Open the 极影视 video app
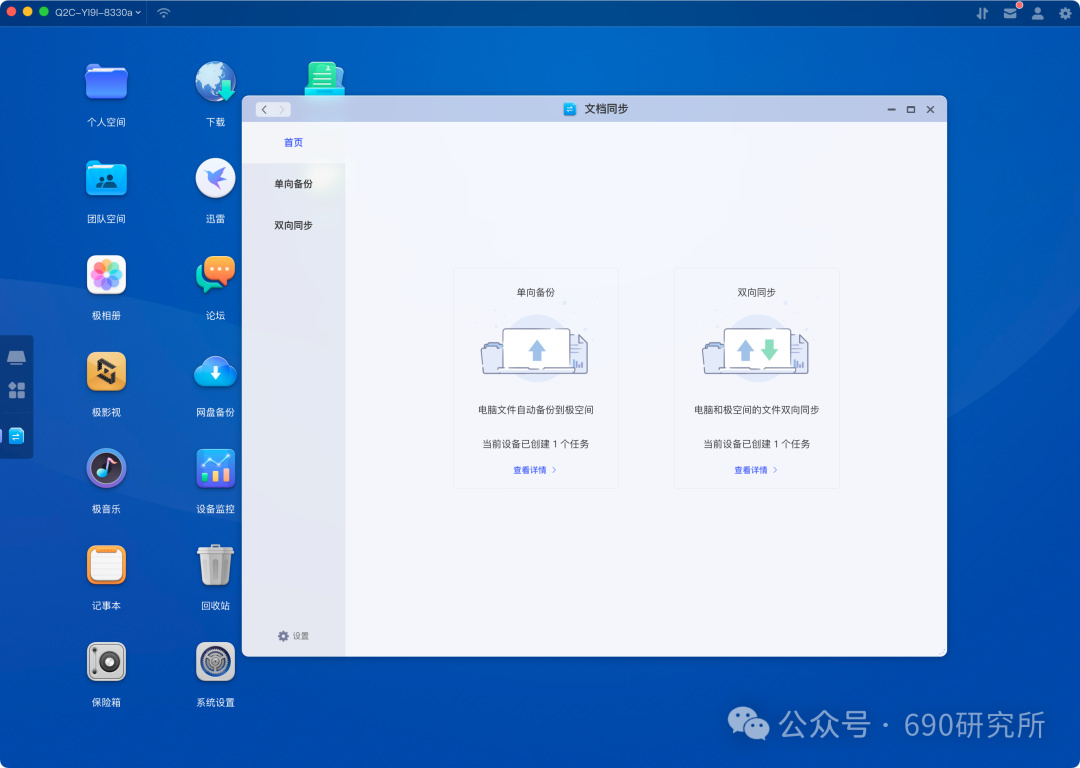 [x=106, y=371]
